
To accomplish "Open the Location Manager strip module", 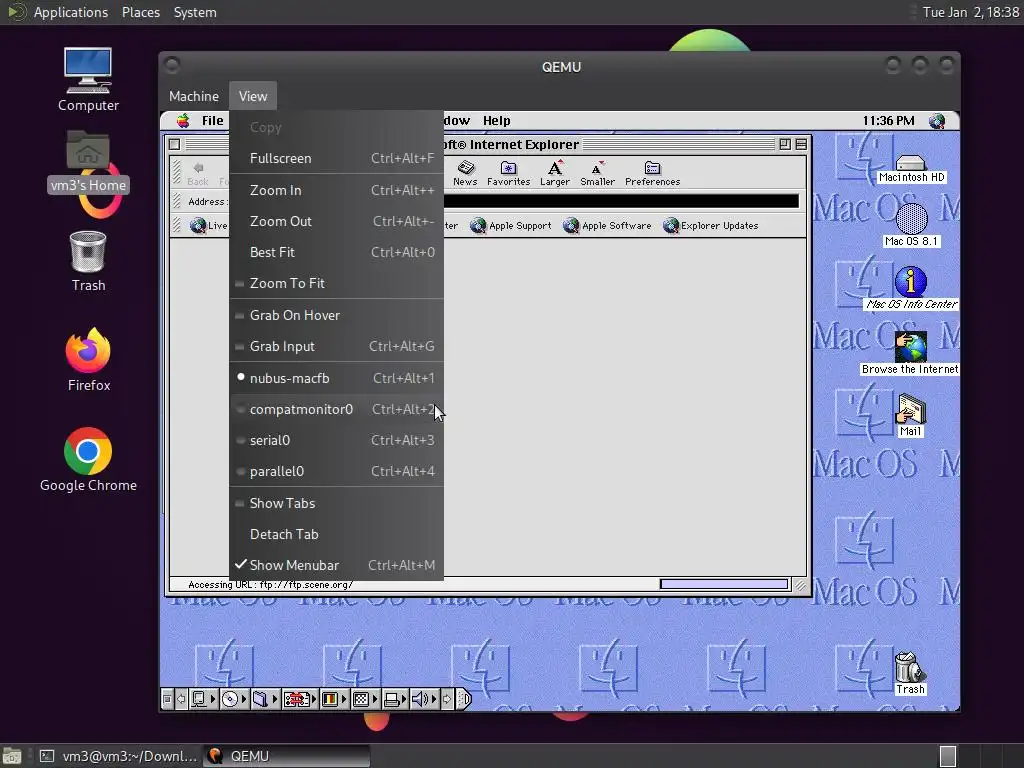I will 300,699.
